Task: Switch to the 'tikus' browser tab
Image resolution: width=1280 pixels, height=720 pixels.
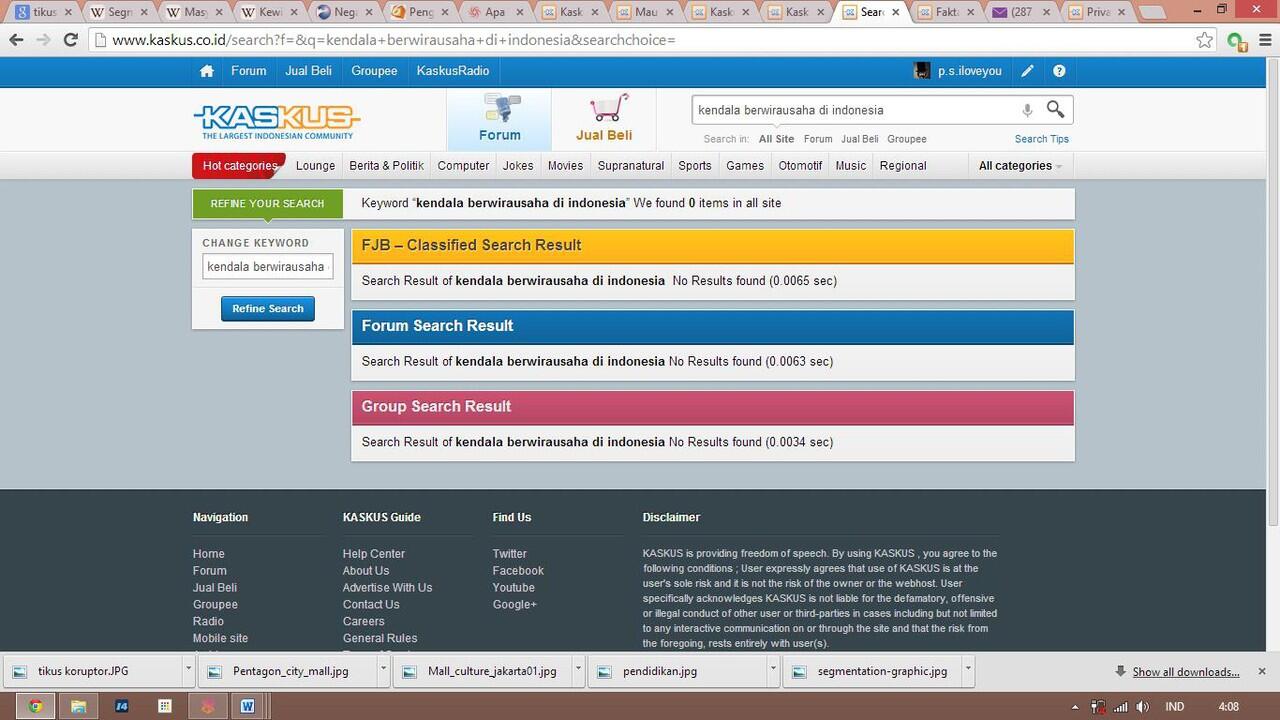Action: click(x=44, y=12)
